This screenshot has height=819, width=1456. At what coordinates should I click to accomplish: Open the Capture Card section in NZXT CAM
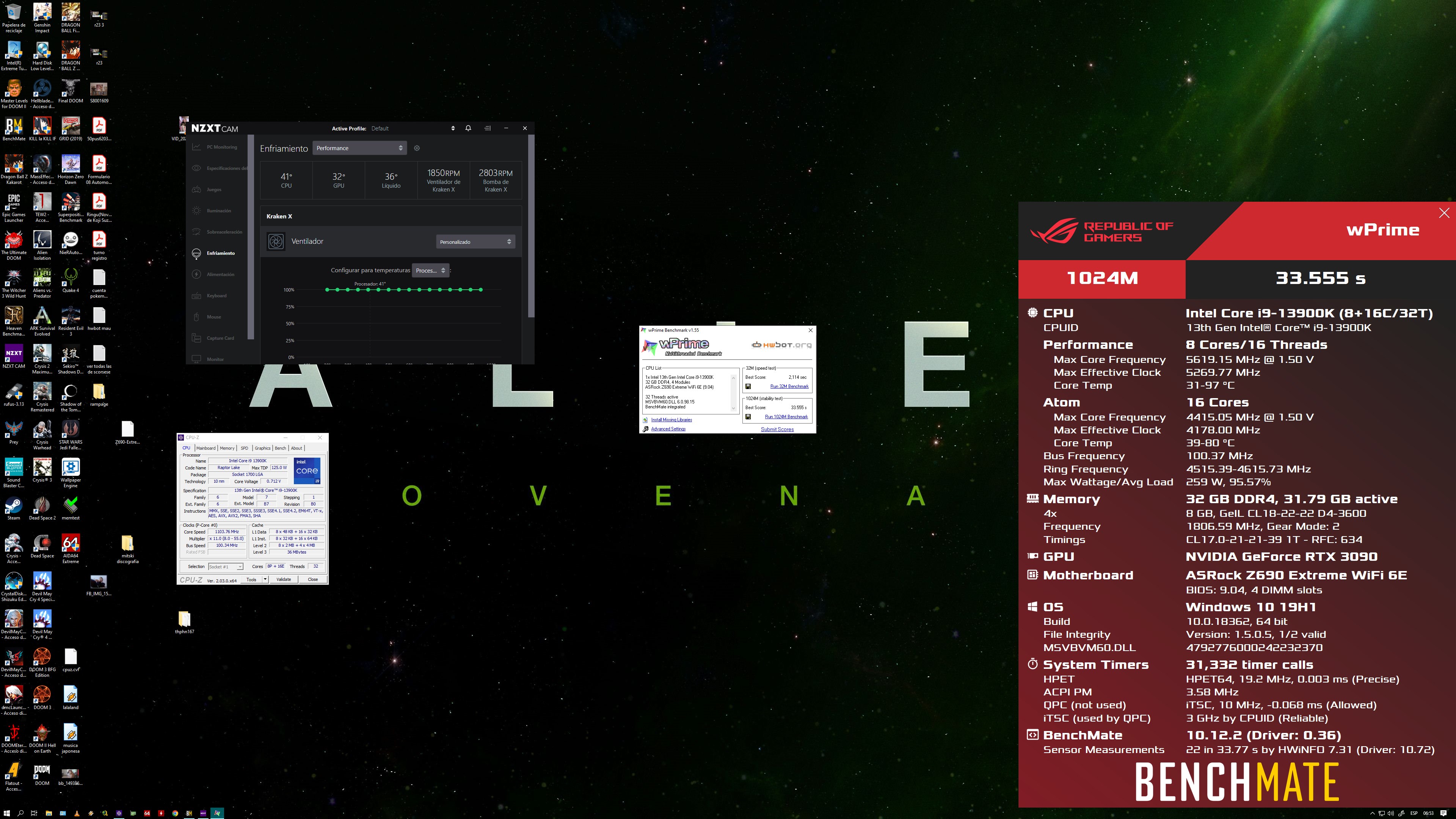[x=213, y=338]
